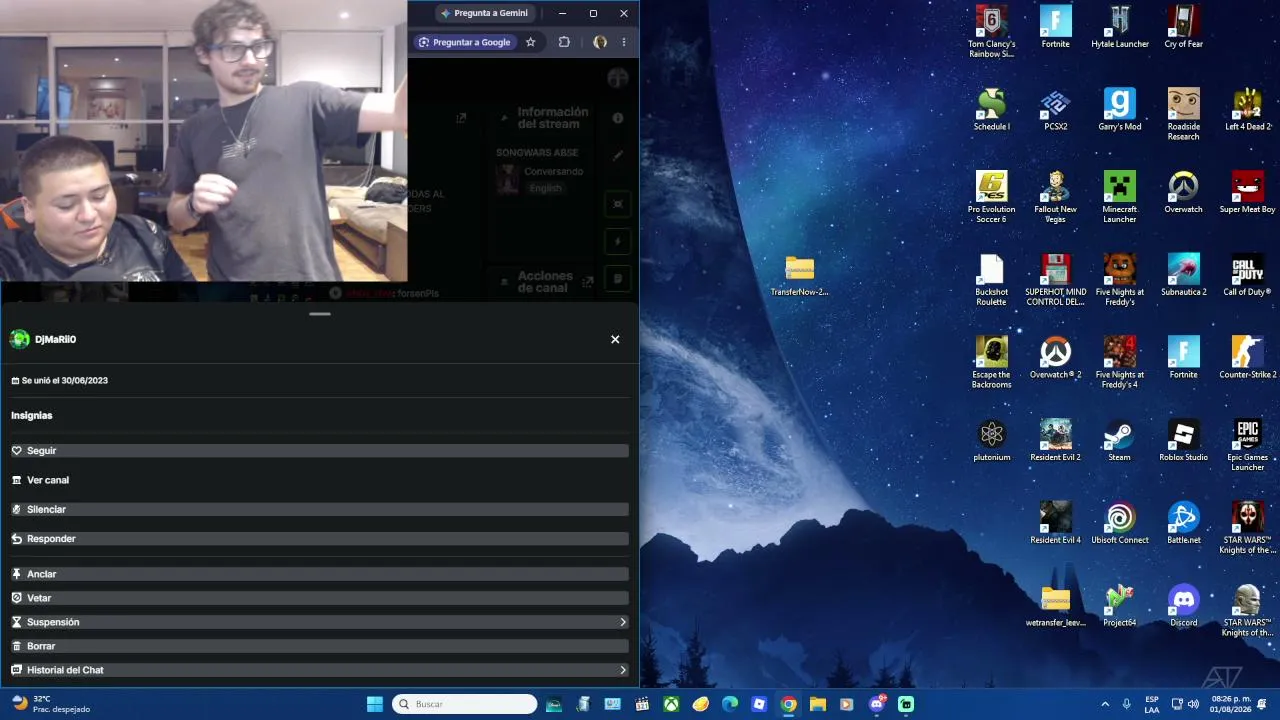The image size is (1280, 720).
Task: Launch Hytale Launcher from the desktop
Action: pos(1119,27)
